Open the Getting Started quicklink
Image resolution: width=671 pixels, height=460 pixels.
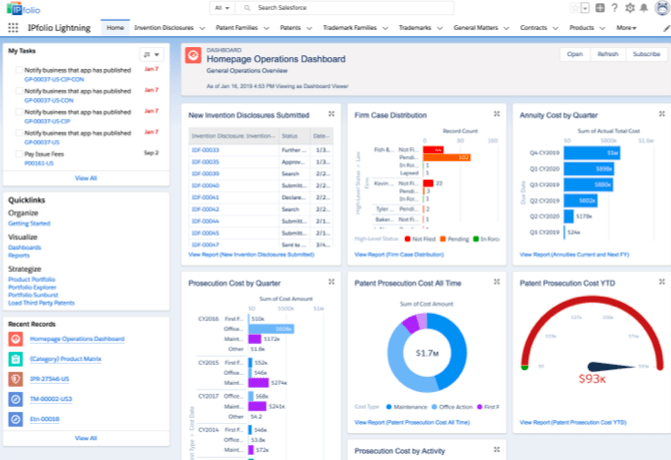[x=29, y=223]
